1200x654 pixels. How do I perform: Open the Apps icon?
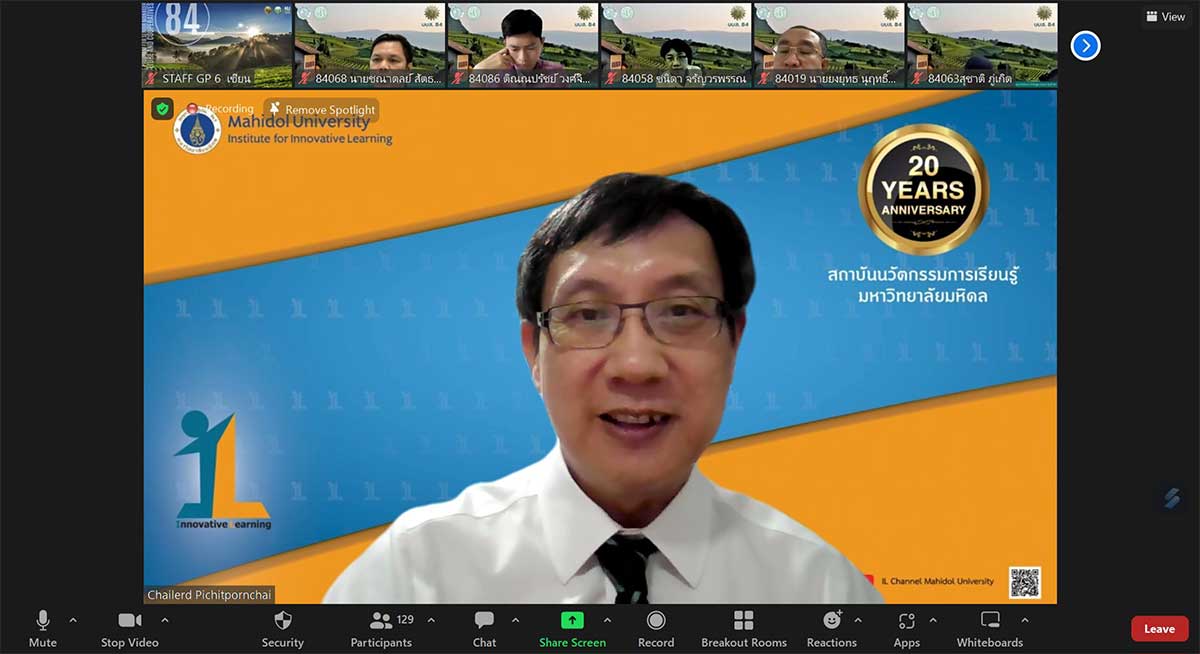click(906, 621)
